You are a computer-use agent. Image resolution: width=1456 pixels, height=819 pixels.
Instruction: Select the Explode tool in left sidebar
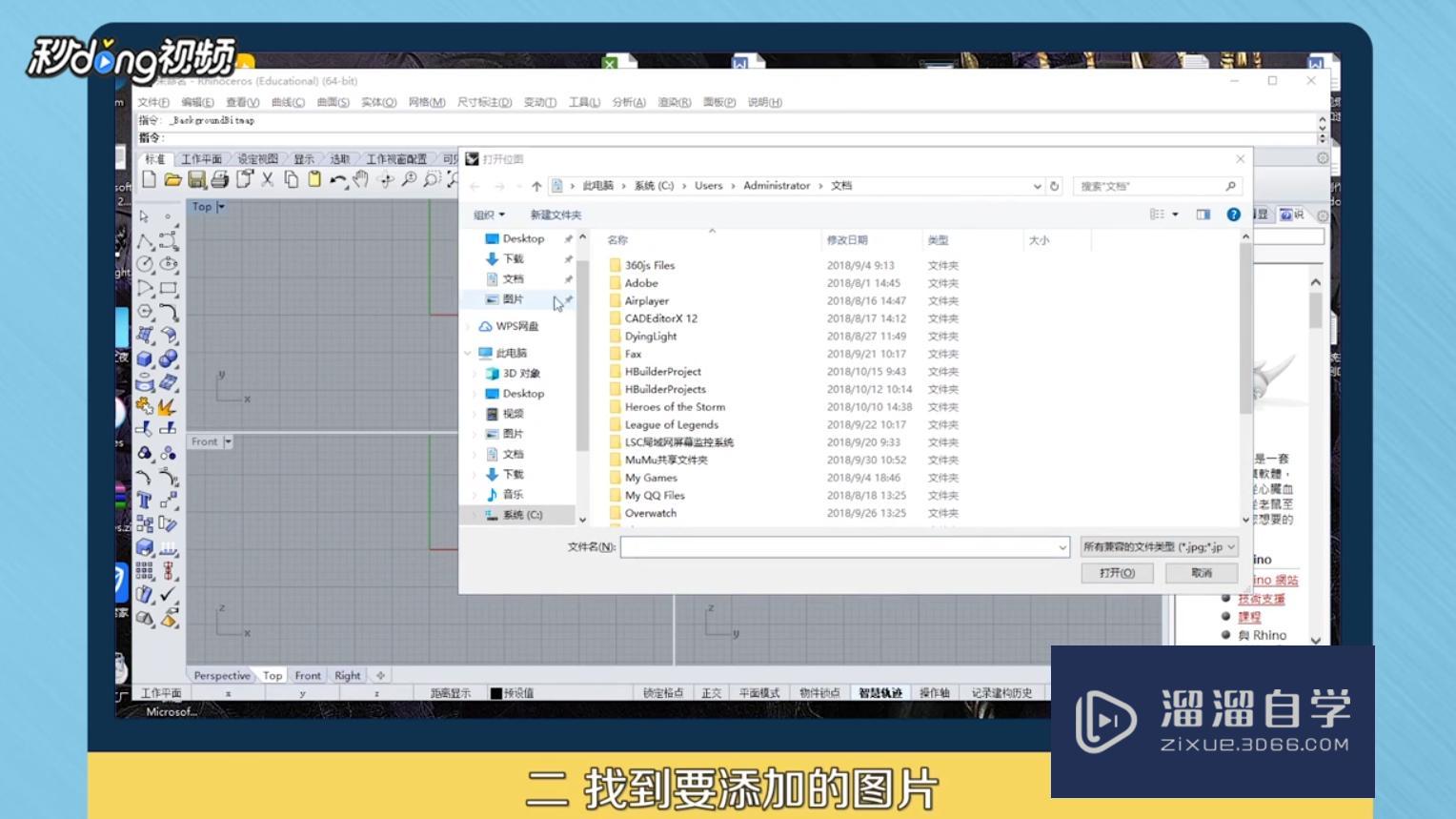click(169, 407)
